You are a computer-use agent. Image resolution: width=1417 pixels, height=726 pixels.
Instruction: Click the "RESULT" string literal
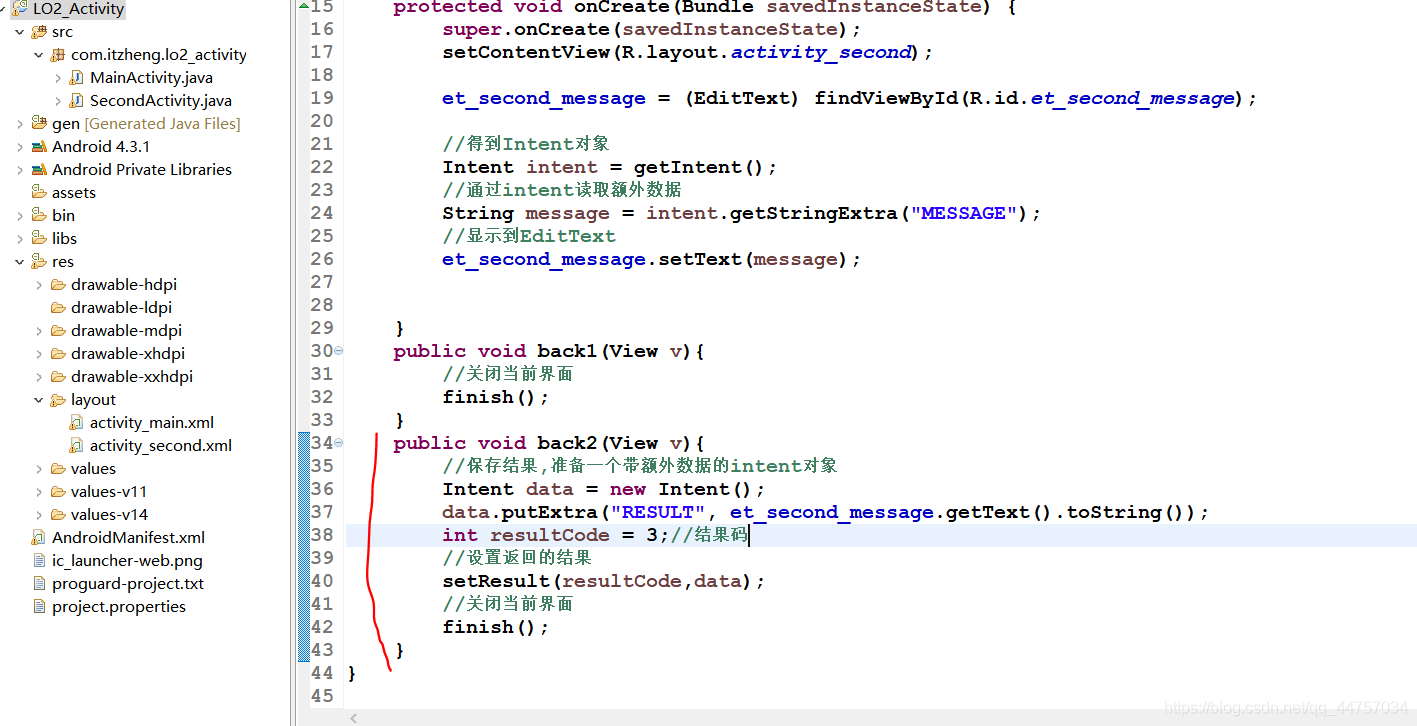click(x=658, y=512)
